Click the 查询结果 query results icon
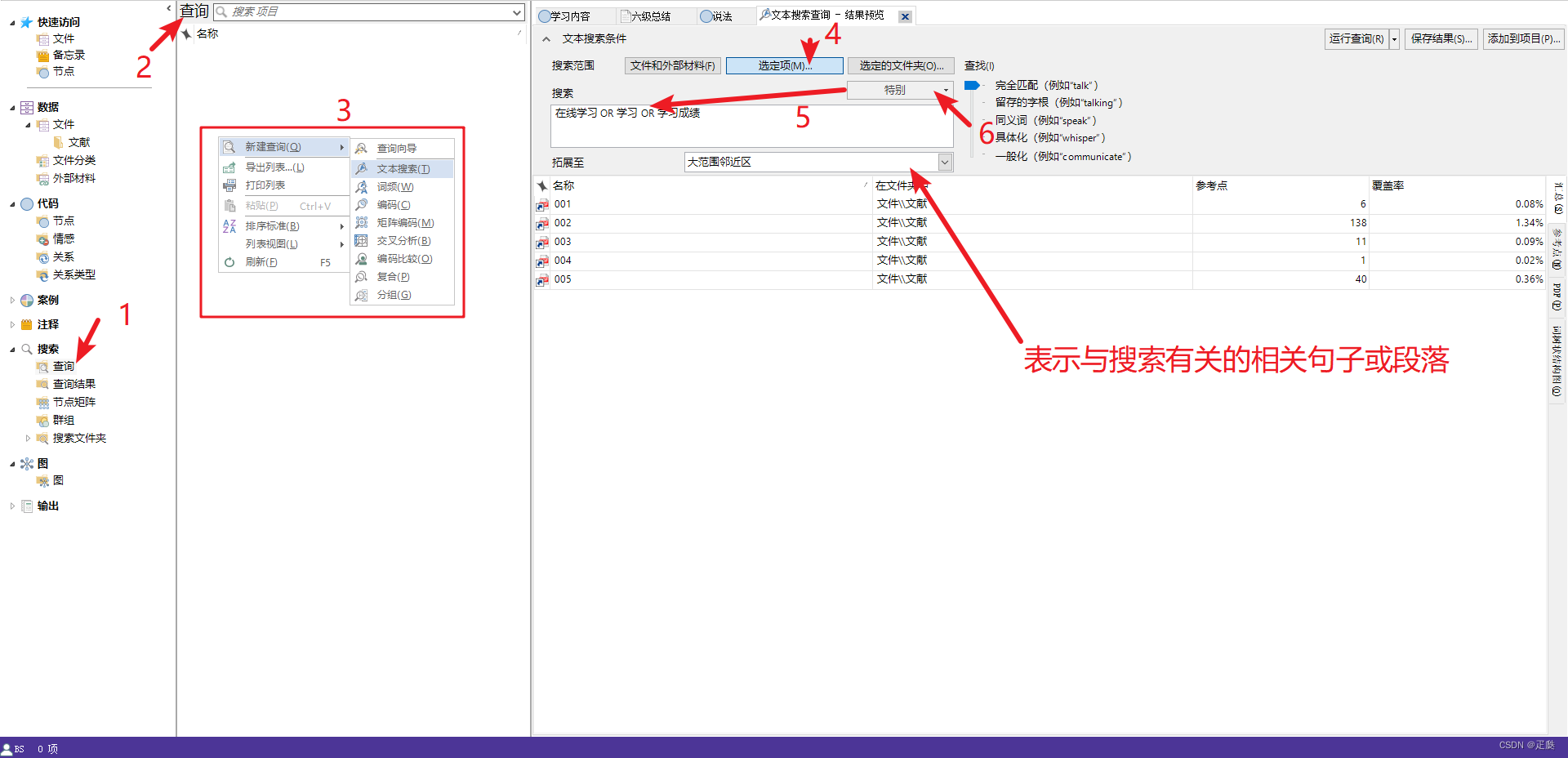 pyautogui.click(x=42, y=384)
